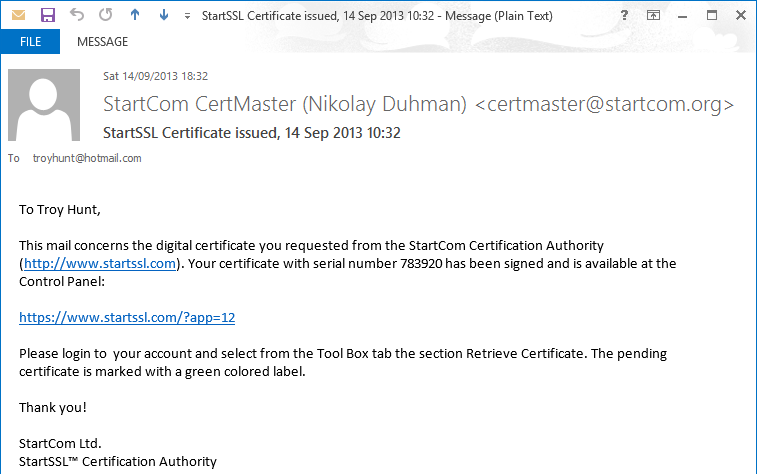This screenshot has width=757, height=474.
Task: Click sender name StartCom CertMaster (Nikolay Duhman)
Action: (x=285, y=104)
